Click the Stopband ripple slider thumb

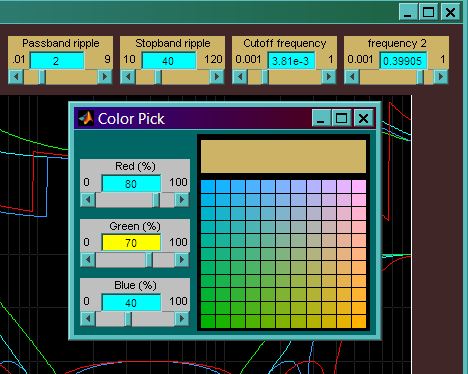[x=158, y=77]
